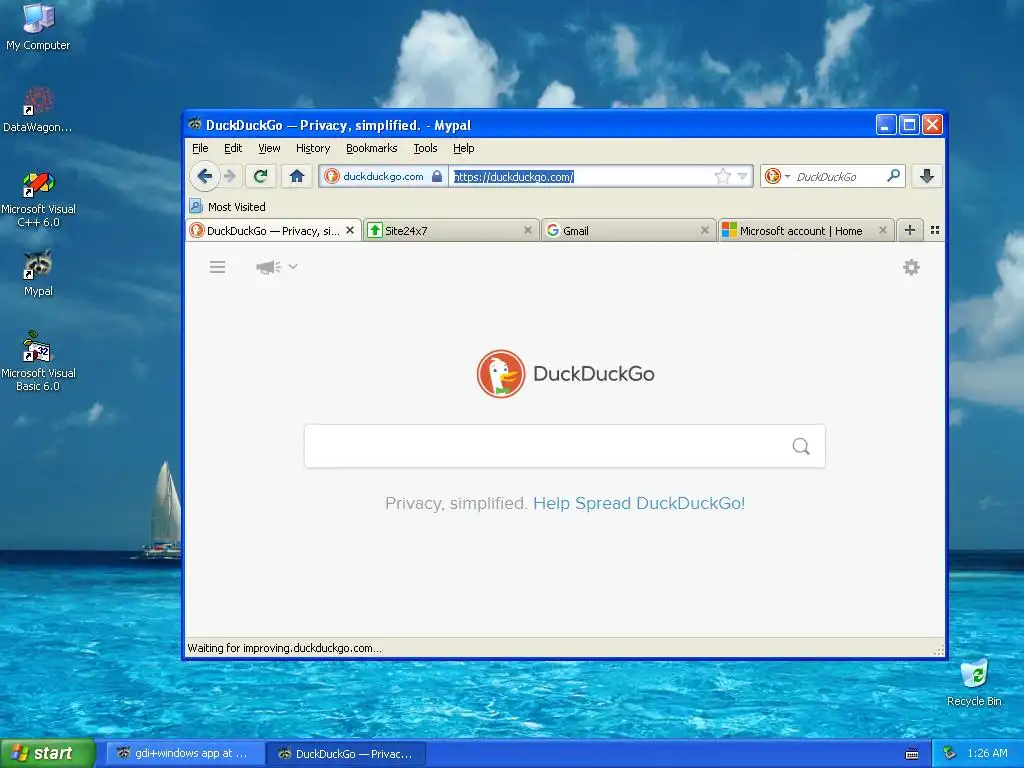The height and width of the screenshot is (768, 1024).
Task: Open the View menu
Action: tap(269, 148)
